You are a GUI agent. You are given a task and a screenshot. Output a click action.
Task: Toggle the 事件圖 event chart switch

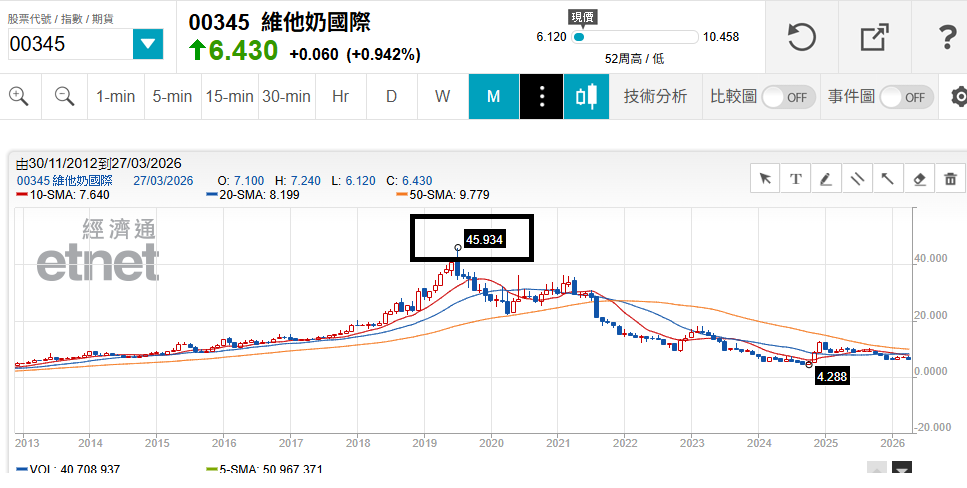click(907, 97)
